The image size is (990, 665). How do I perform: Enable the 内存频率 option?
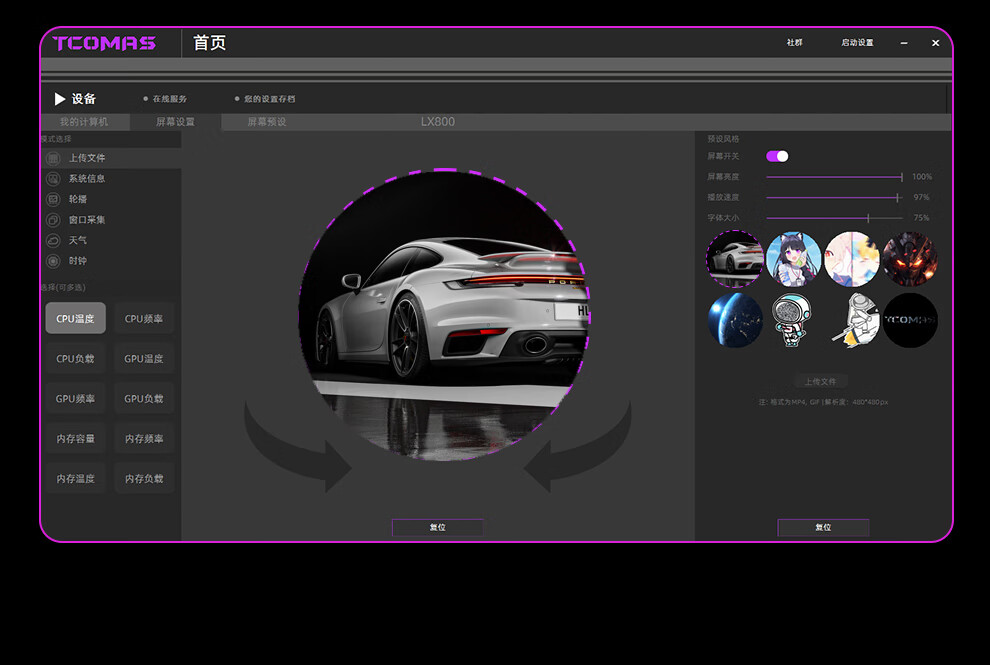(144, 438)
